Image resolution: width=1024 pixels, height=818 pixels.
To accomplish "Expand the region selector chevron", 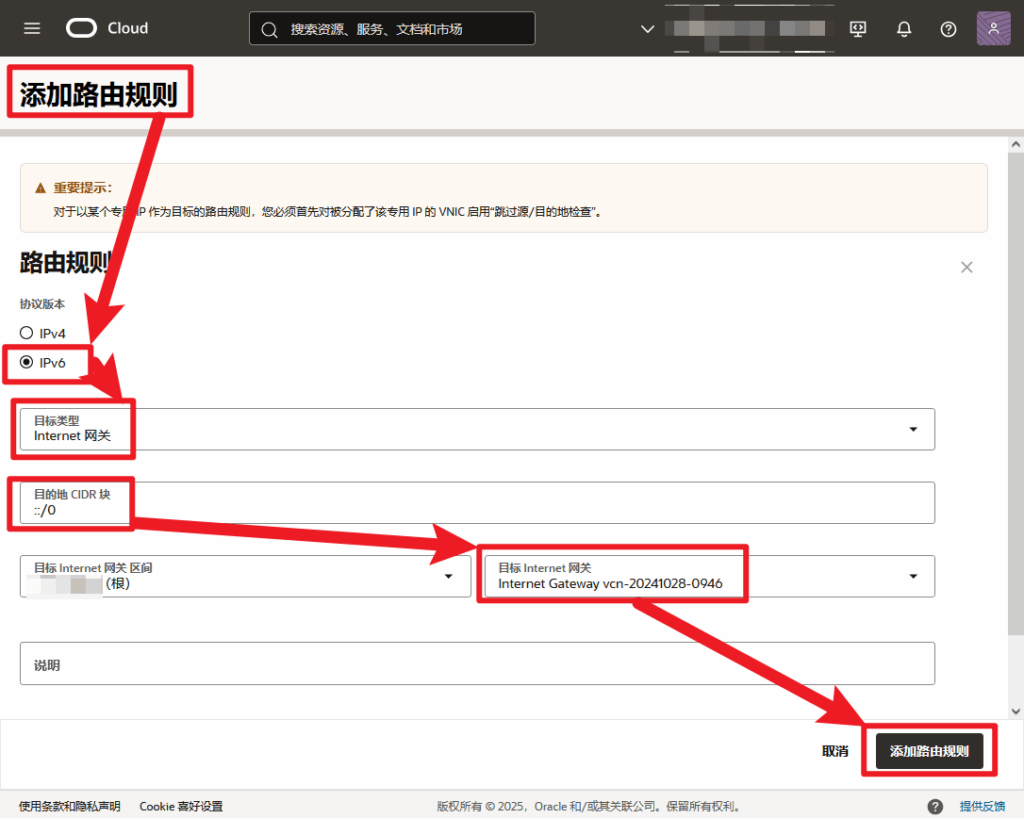I will [647, 29].
